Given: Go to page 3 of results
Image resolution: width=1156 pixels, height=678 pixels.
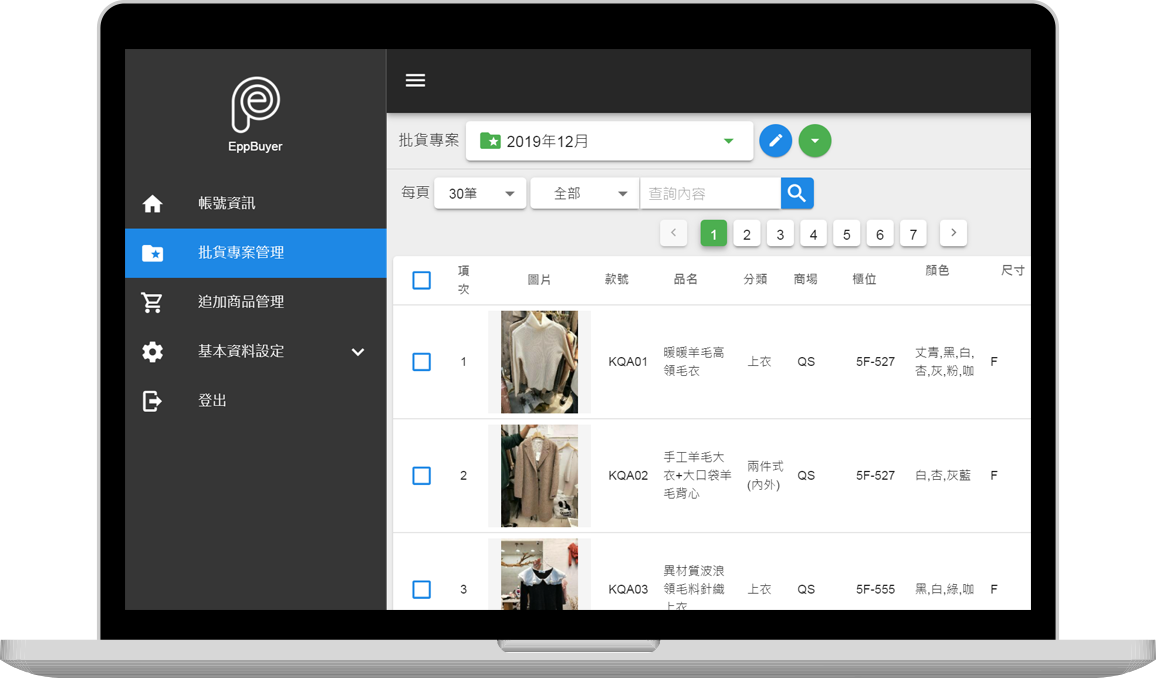Looking at the screenshot, I should (780, 234).
